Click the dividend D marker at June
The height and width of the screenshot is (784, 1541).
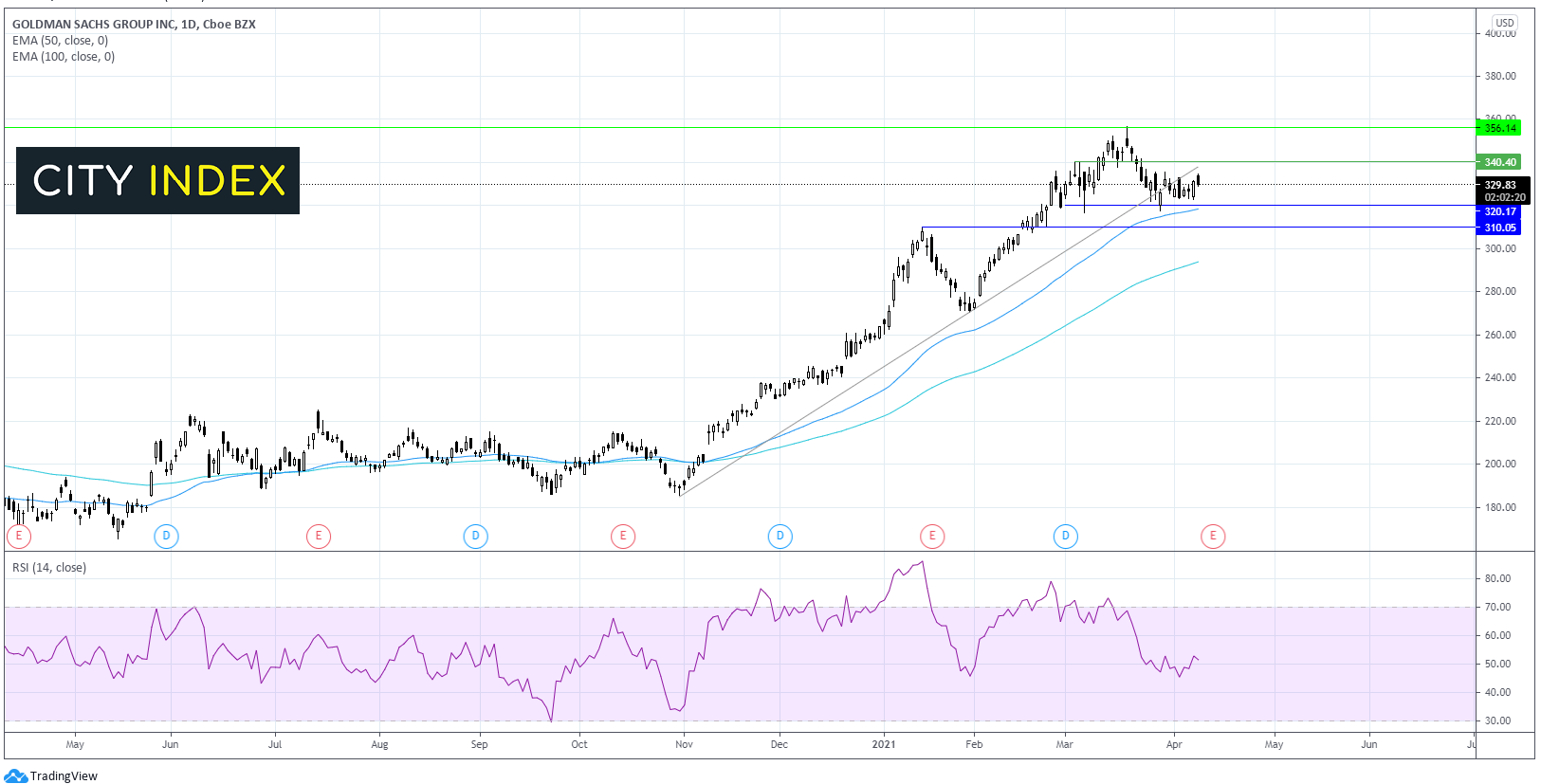point(166,537)
